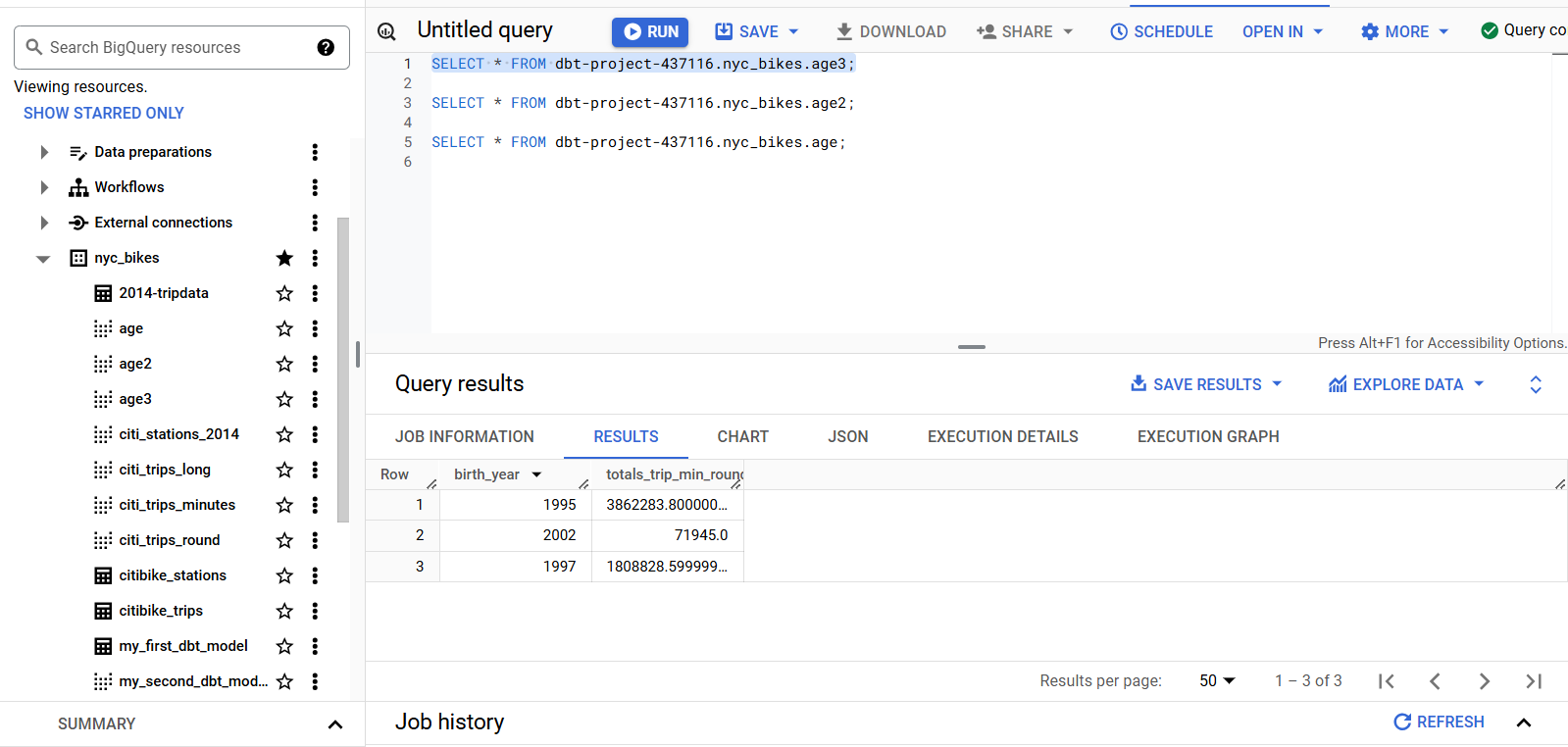1568x747 pixels.
Task: Open more actions for Workflows
Action: pyautogui.click(x=315, y=187)
